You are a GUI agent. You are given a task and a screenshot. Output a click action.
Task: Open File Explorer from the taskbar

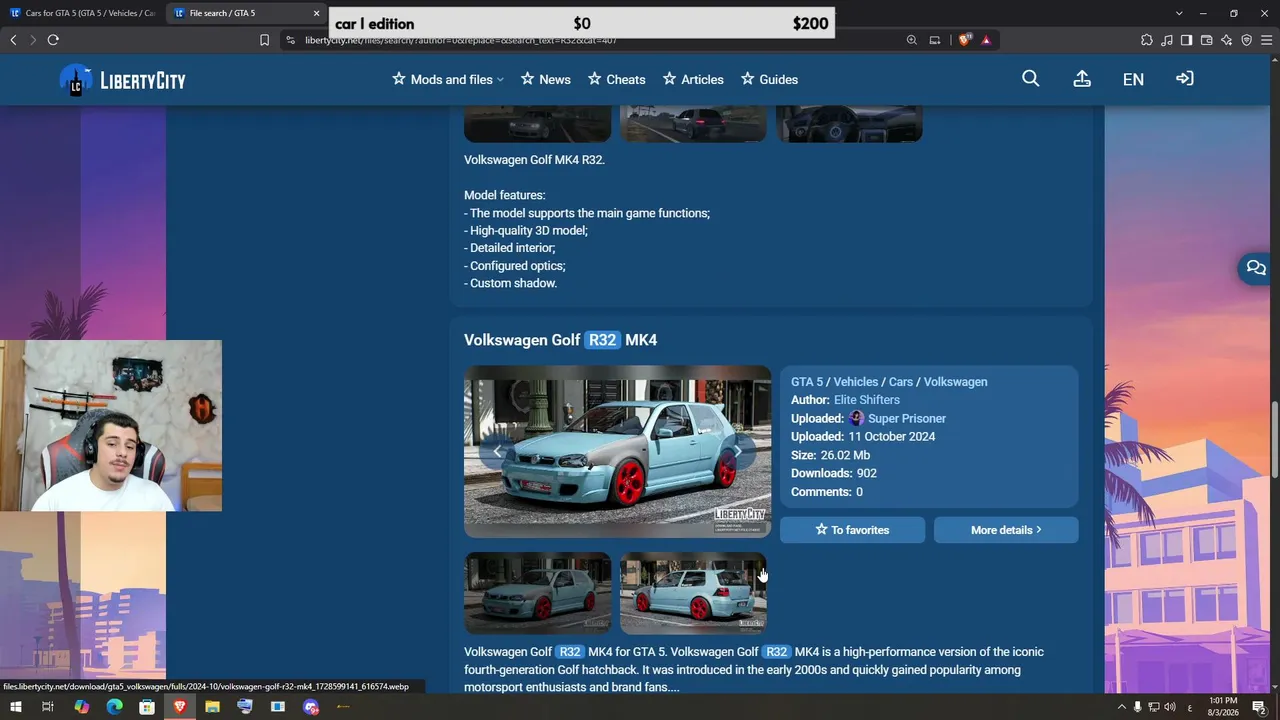click(x=212, y=707)
